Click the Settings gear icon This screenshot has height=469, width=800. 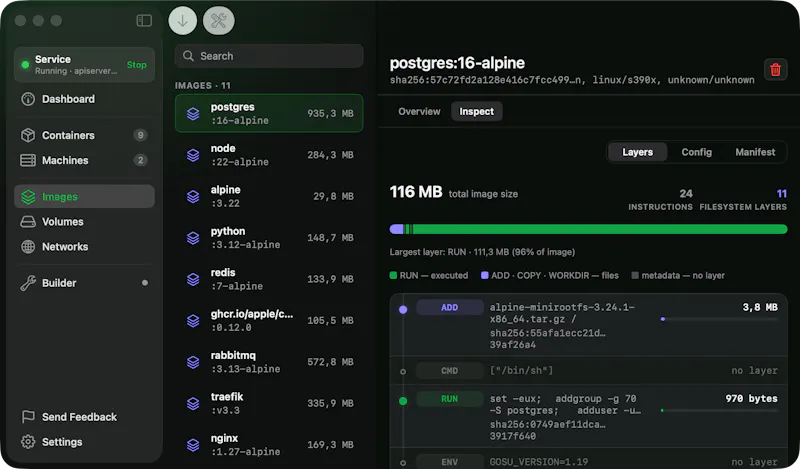tap(28, 442)
